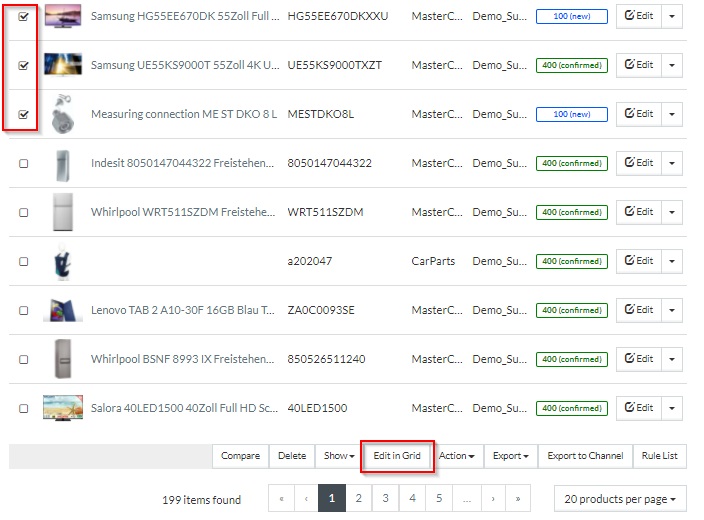Uncheck the Measuring connection ME ST row checkbox
The height and width of the screenshot is (520, 704).
[23, 115]
